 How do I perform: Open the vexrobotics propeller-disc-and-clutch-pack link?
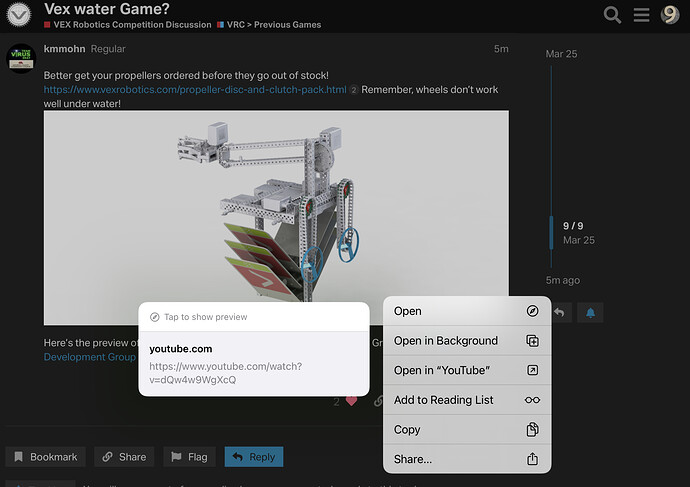(195, 89)
